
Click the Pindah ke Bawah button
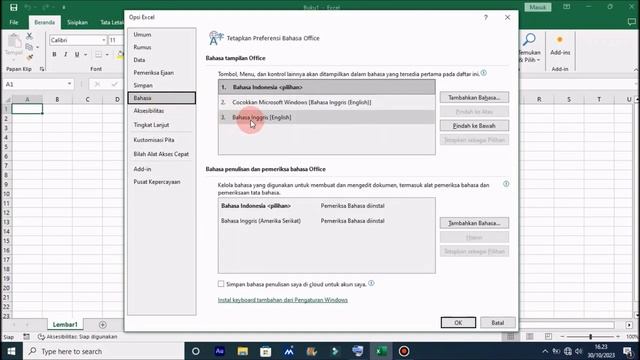474,126
